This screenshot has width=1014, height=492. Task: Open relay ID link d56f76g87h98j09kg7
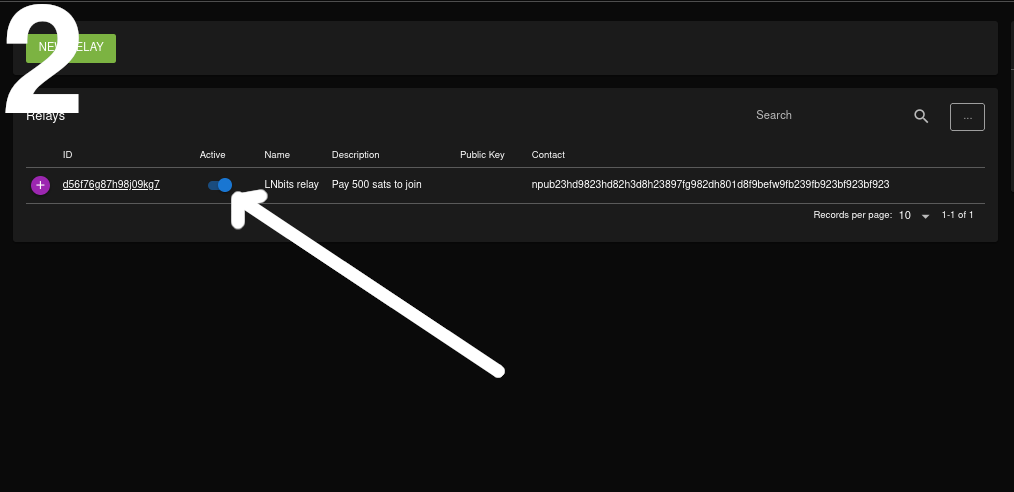click(x=111, y=185)
